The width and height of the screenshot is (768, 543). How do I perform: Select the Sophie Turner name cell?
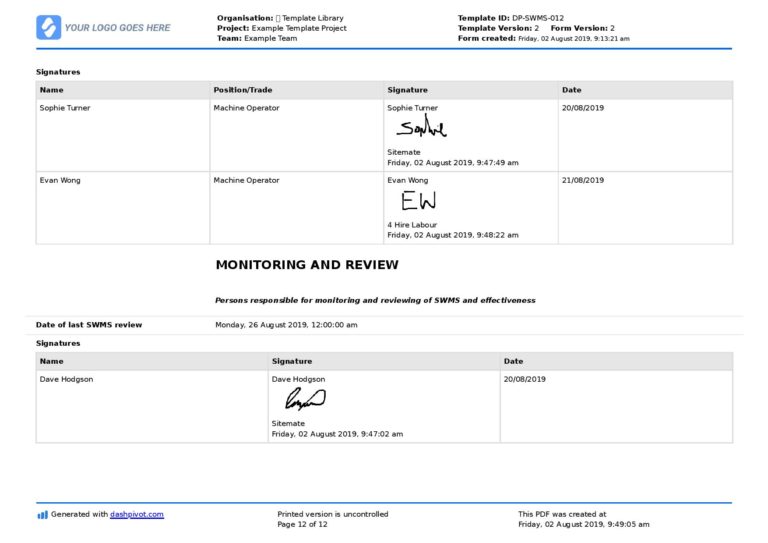pos(65,108)
